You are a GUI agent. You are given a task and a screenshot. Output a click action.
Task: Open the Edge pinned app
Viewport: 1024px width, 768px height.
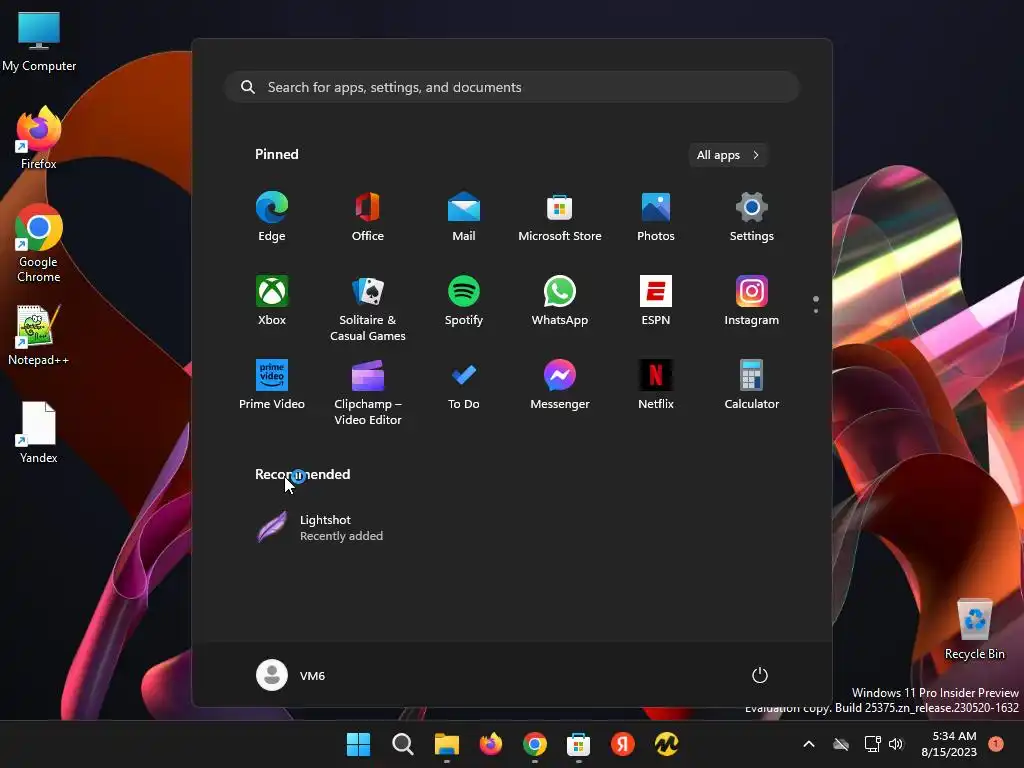272,217
